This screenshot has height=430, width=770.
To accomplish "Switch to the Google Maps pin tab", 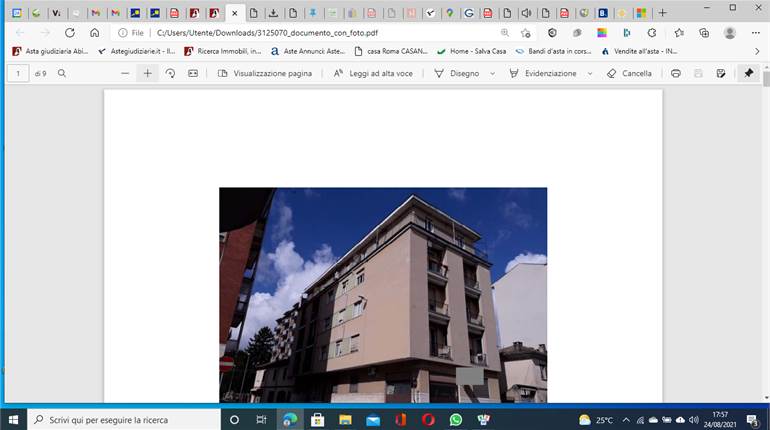I will pyautogui.click(x=449, y=13).
